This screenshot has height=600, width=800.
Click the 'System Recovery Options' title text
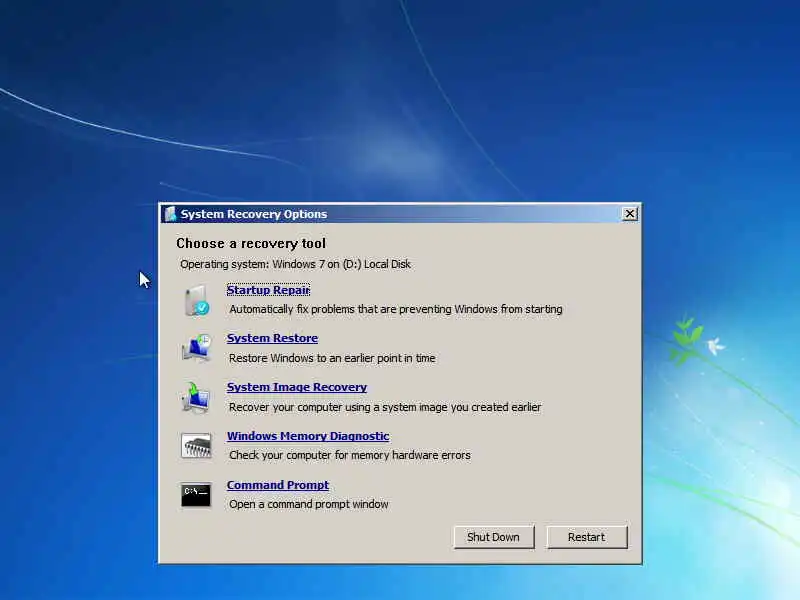(x=254, y=214)
